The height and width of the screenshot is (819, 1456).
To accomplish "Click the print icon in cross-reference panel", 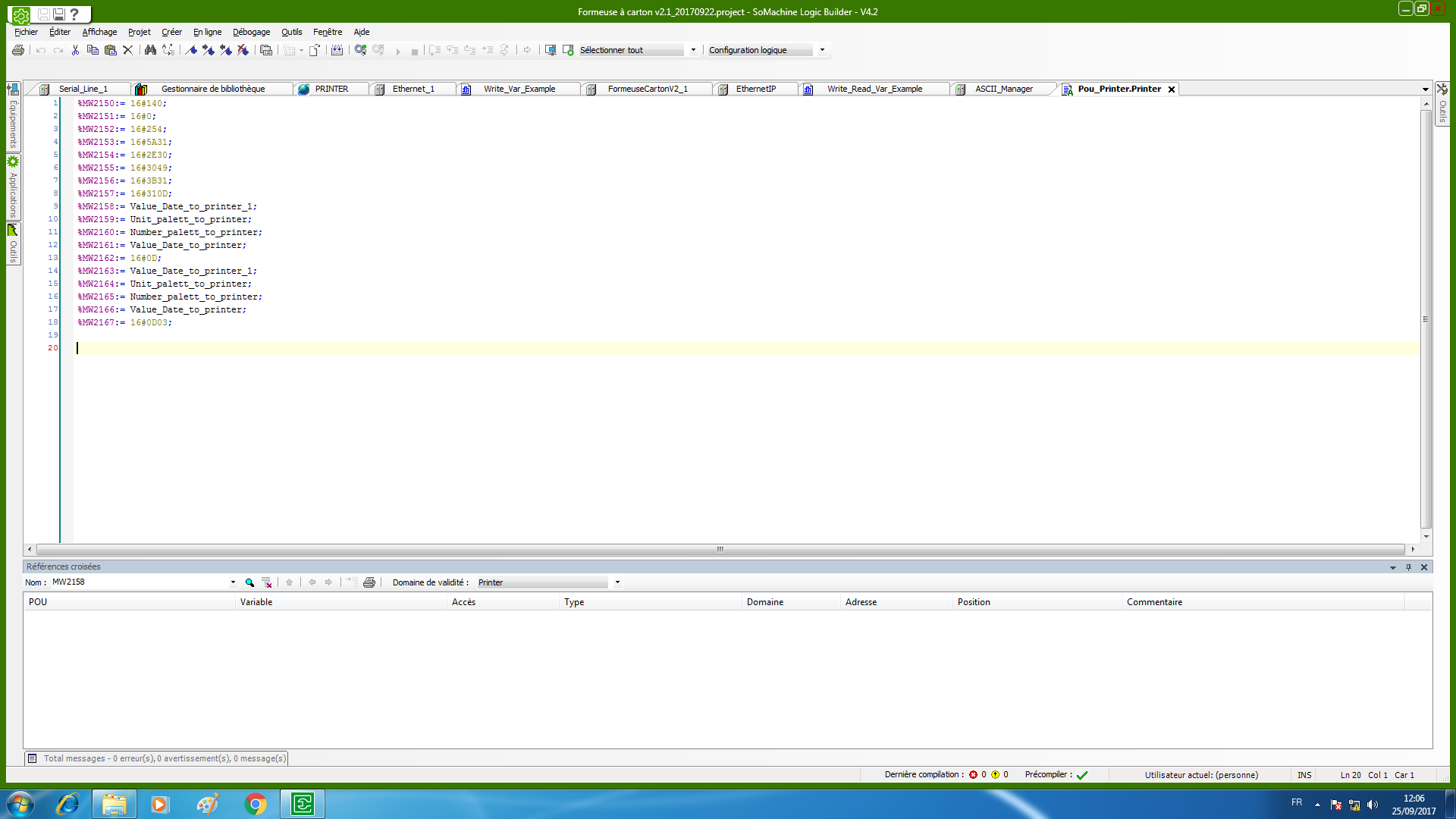I will (369, 582).
